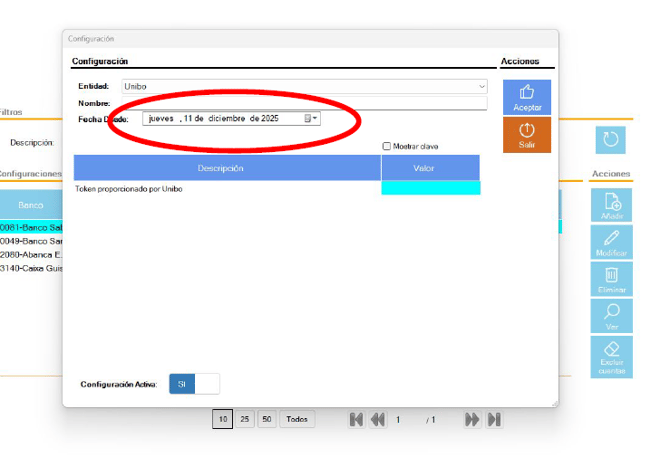Click the Aceptar thumbs-up button
This screenshot has width=670, height=467.
coord(526,97)
